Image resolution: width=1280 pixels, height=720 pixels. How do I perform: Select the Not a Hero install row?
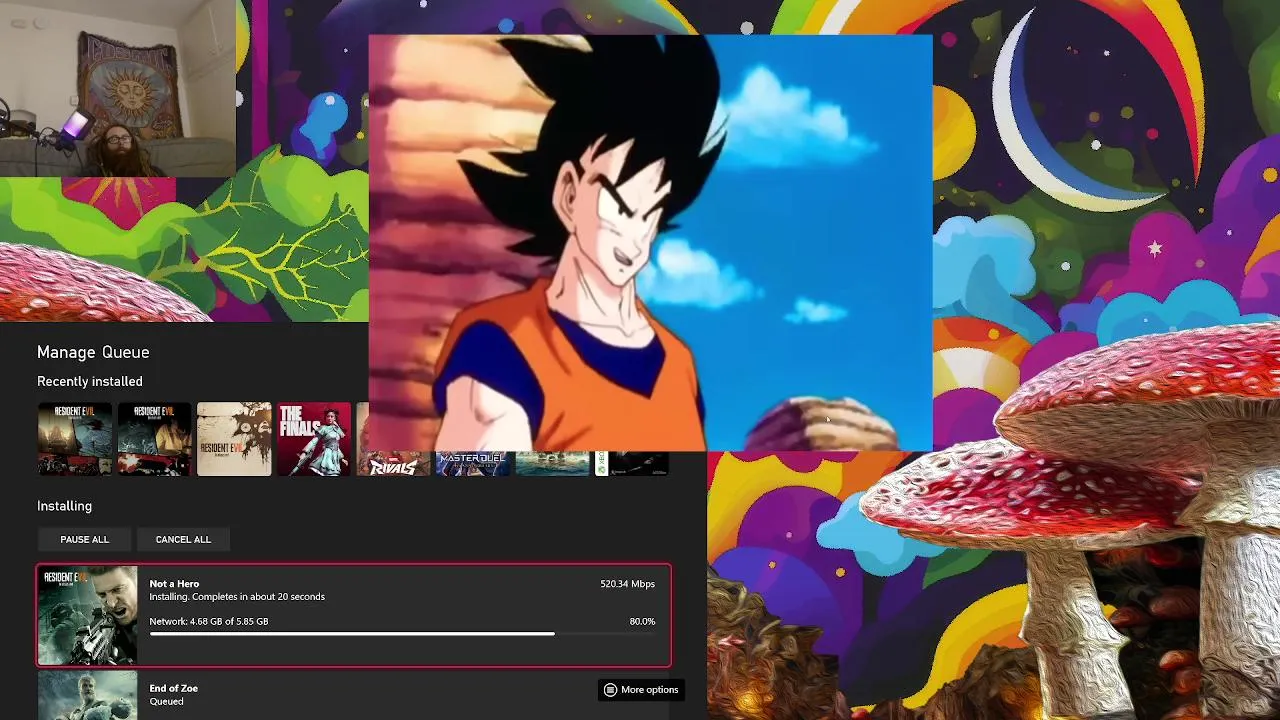354,615
